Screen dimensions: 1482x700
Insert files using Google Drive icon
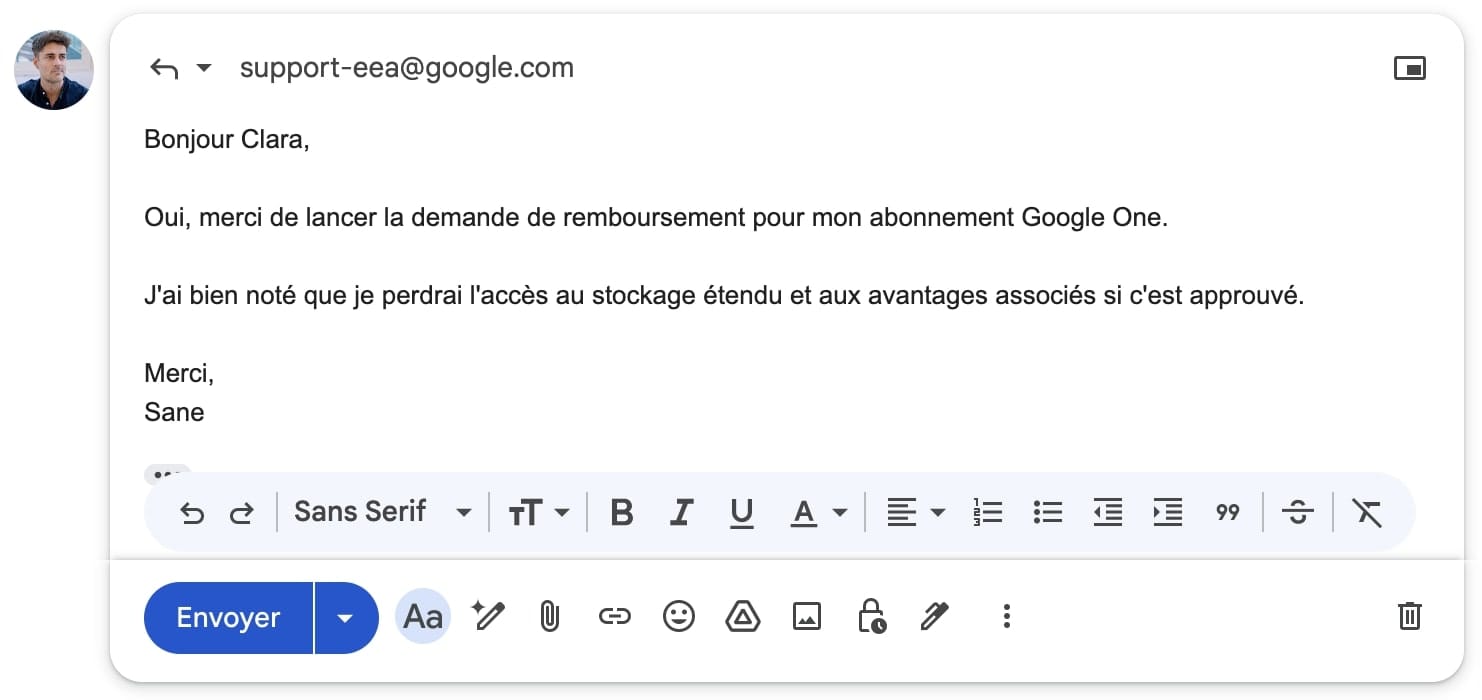point(742,617)
